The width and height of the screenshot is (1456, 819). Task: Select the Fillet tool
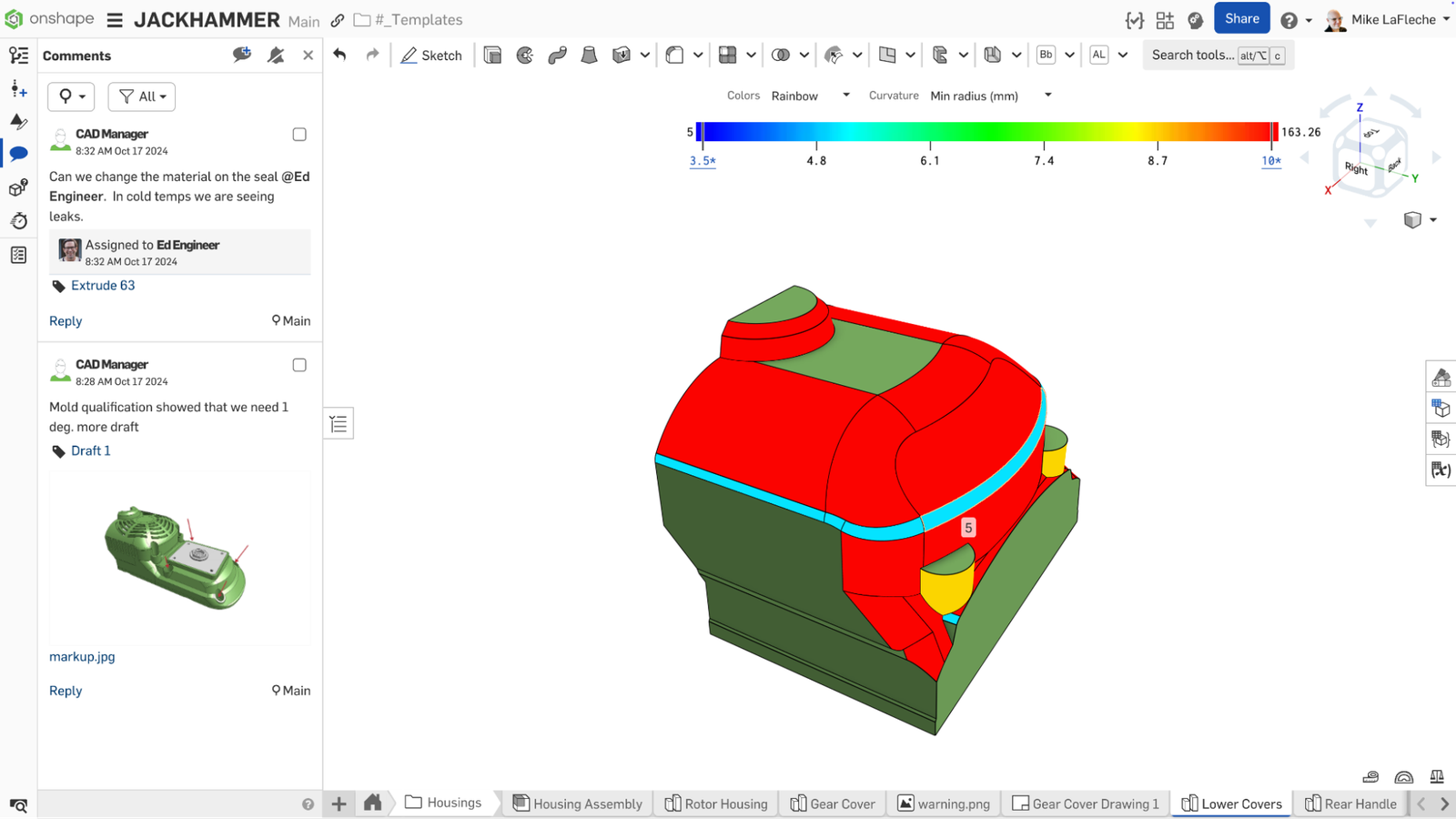675,55
